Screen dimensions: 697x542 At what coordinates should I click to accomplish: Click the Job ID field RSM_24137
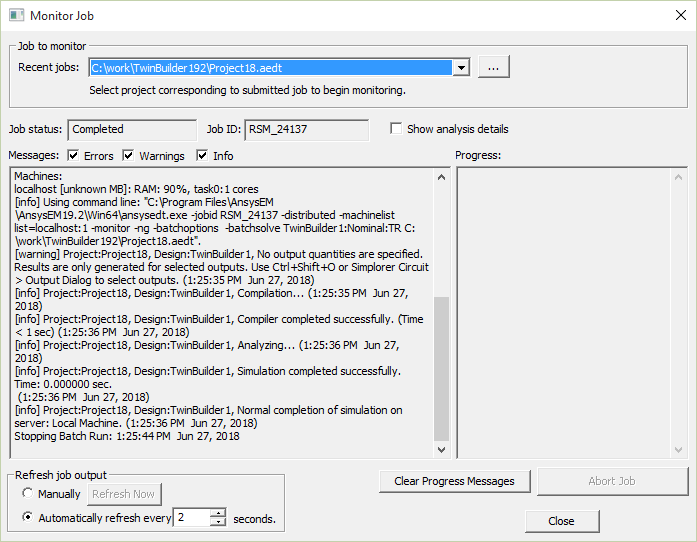[306, 129]
